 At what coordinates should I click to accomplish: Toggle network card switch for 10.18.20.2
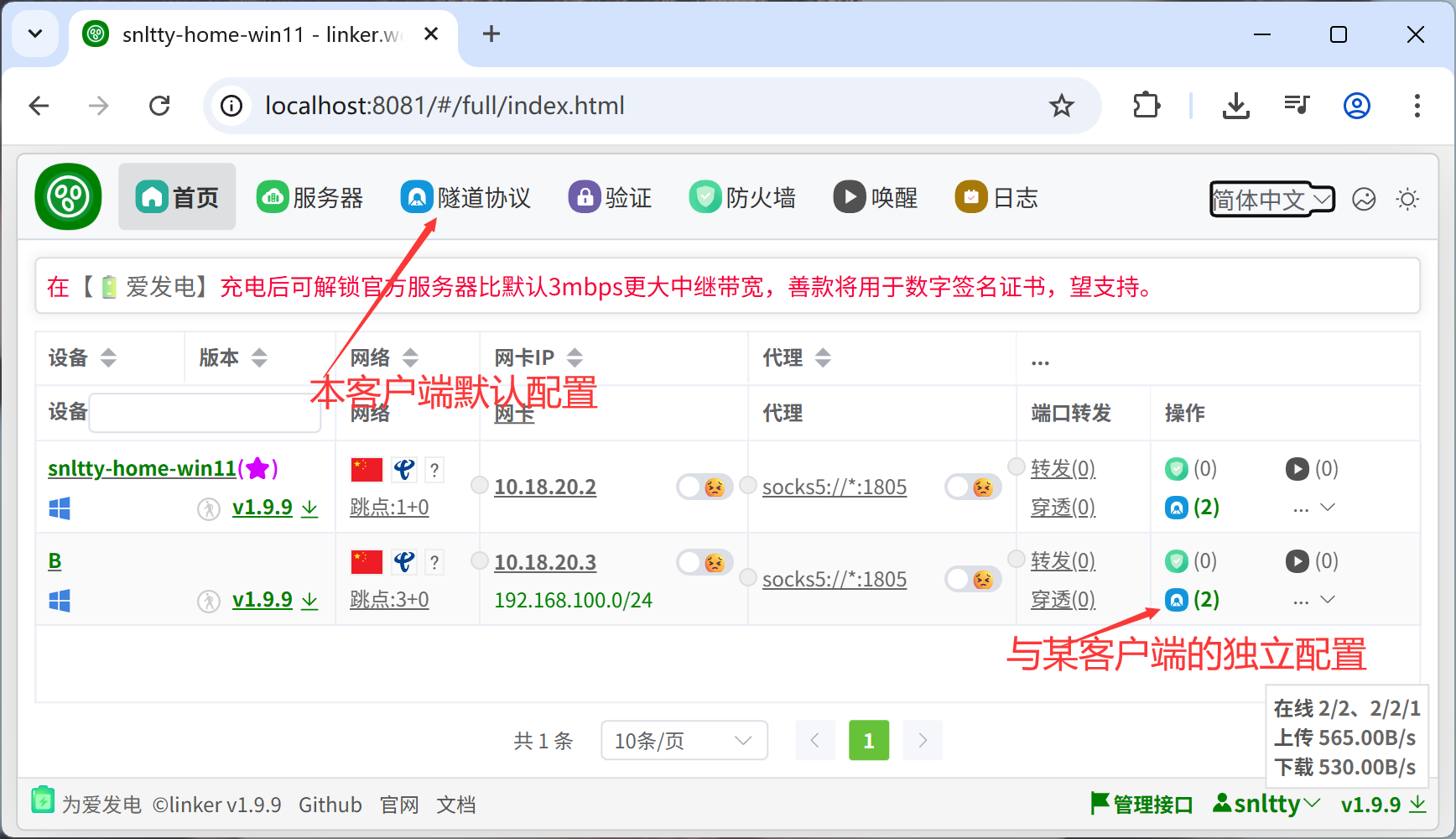pos(704,487)
